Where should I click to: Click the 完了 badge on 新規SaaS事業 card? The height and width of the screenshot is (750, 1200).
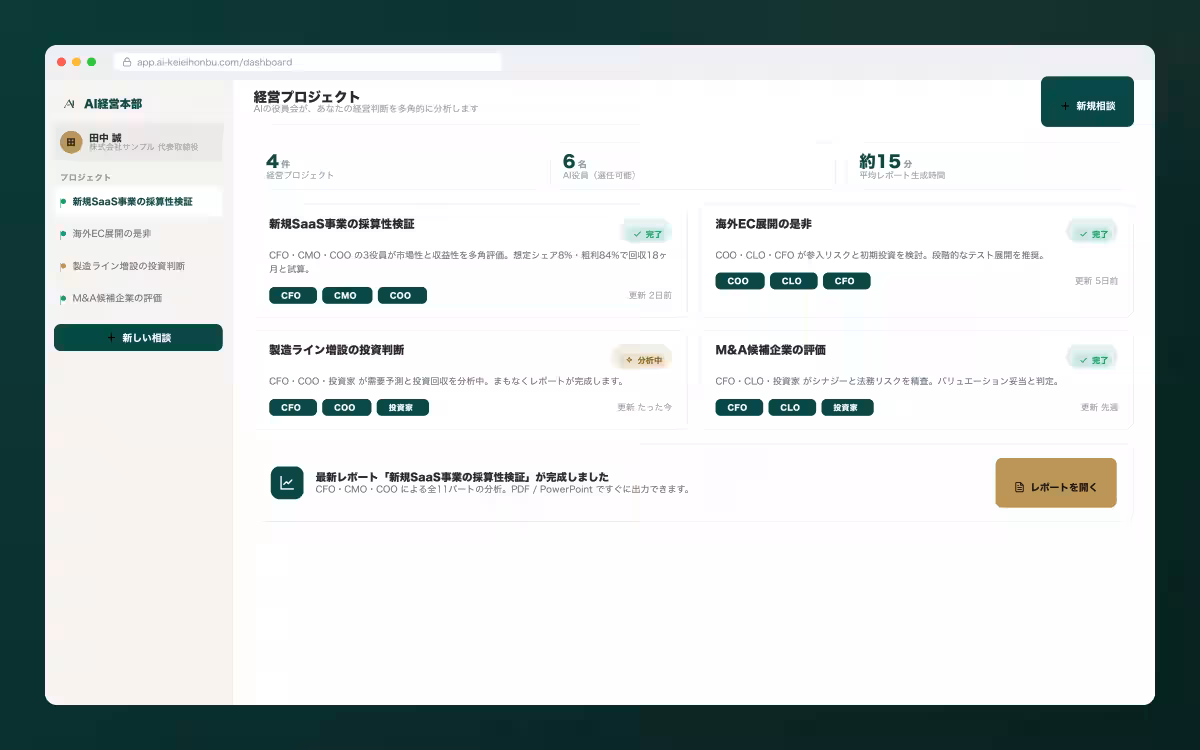tap(647, 233)
